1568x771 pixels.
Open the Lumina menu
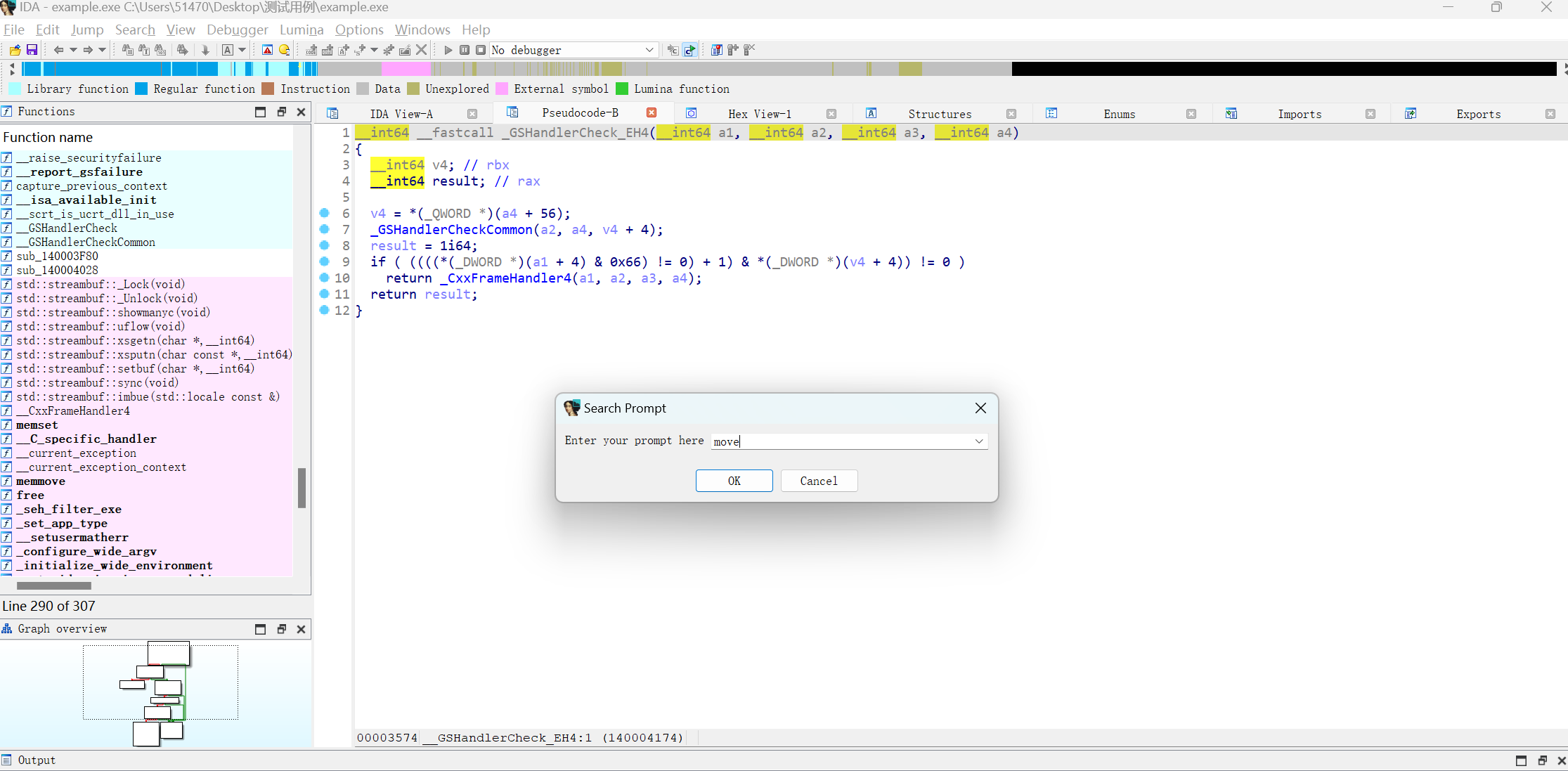coord(302,30)
